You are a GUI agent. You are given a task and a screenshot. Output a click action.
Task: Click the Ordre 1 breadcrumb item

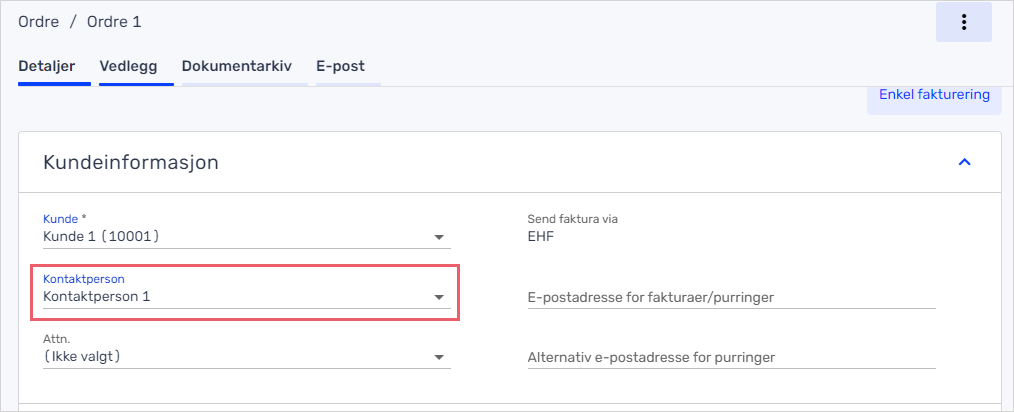point(114,22)
